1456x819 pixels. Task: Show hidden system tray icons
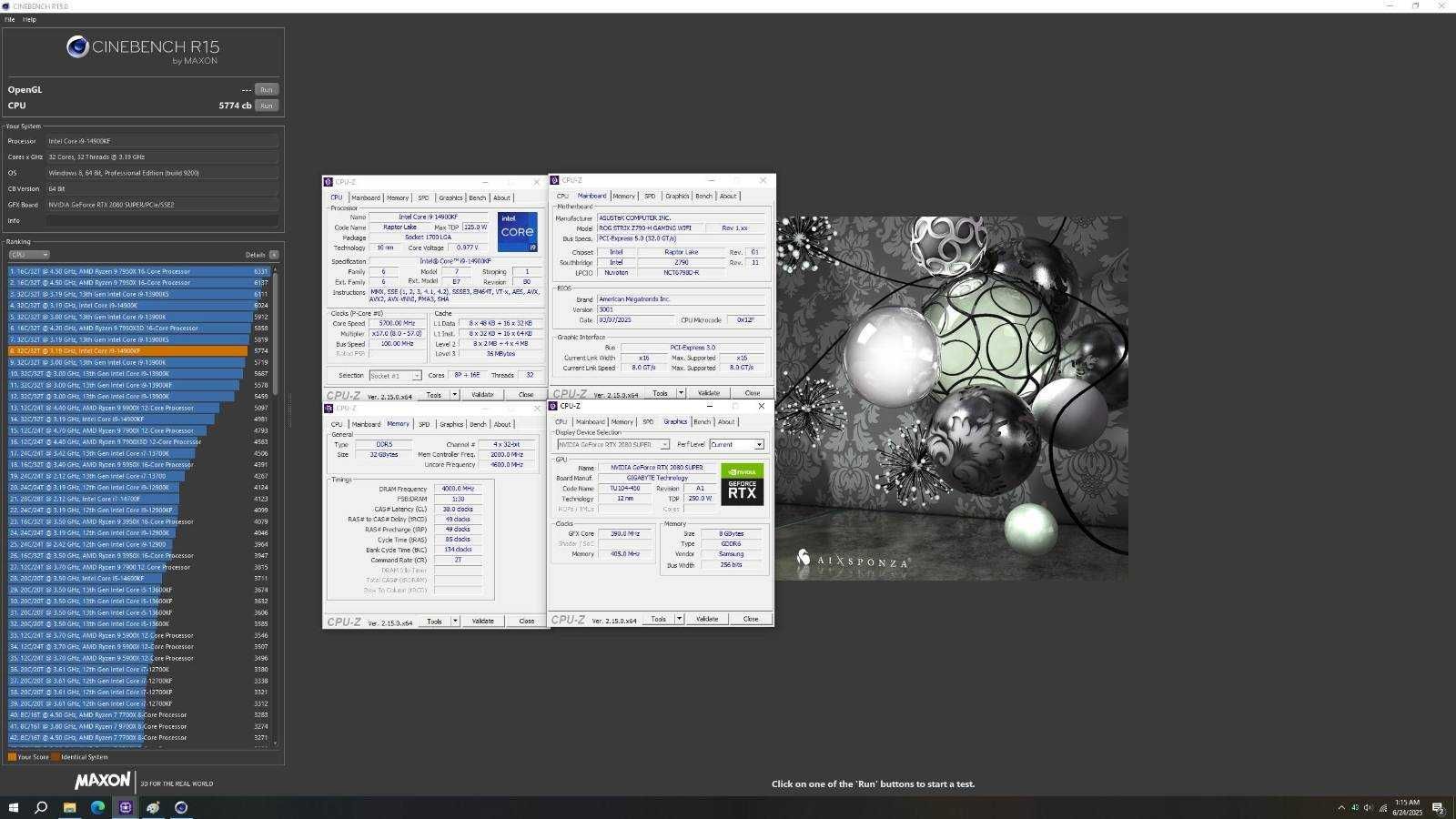[x=1340, y=808]
